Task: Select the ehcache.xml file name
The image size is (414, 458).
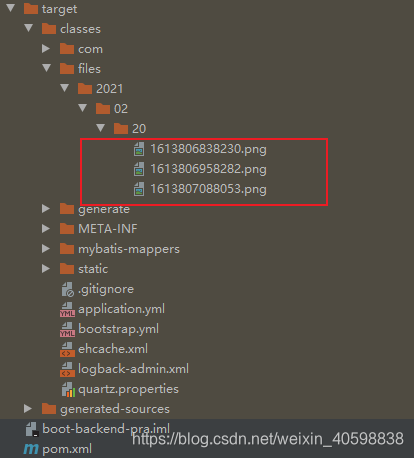Action: click(113, 349)
